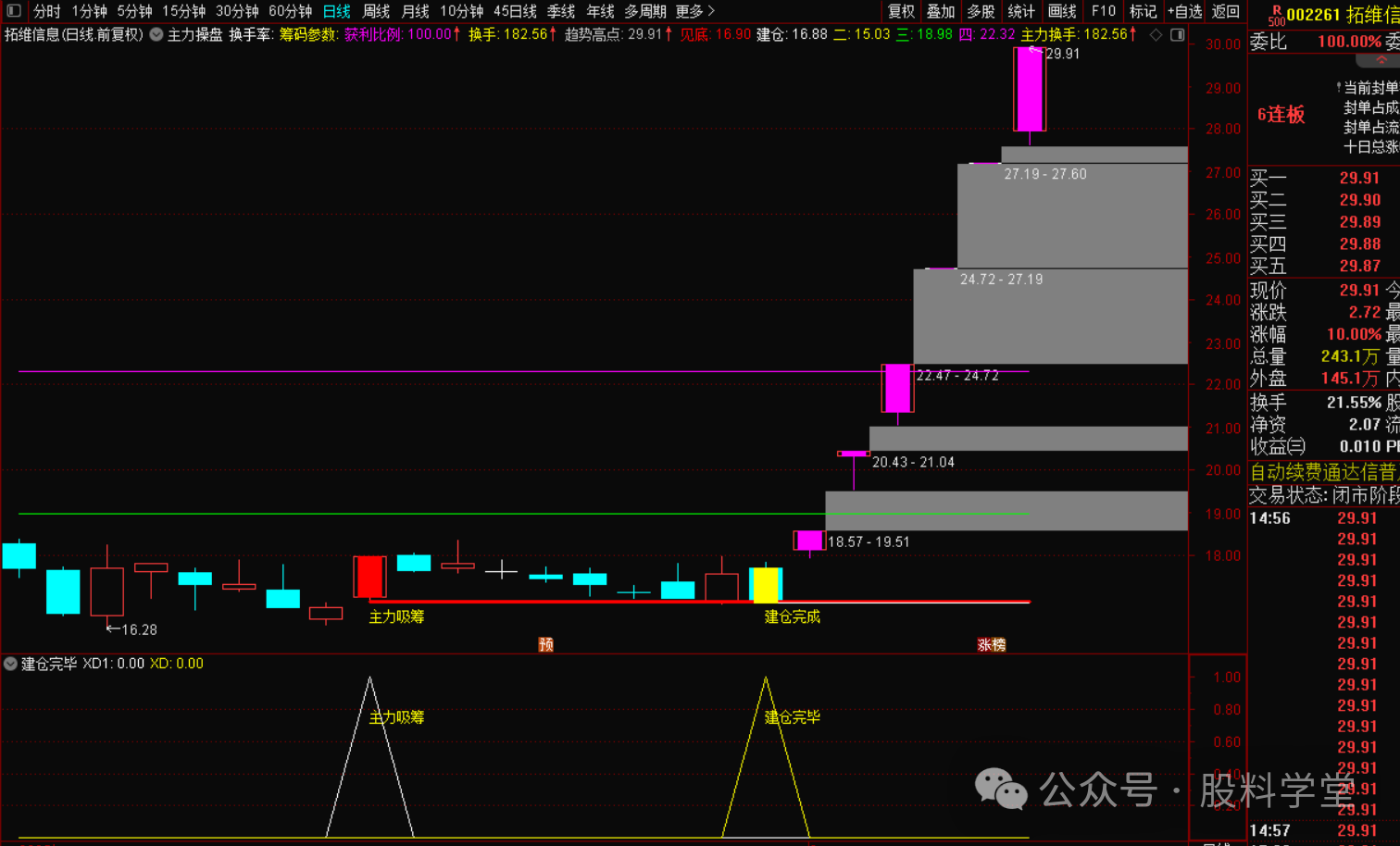Click the sidebar panel icon at top-left
Image resolution: width=1400 pixels, height=846 pixels.
coord(14,11)
